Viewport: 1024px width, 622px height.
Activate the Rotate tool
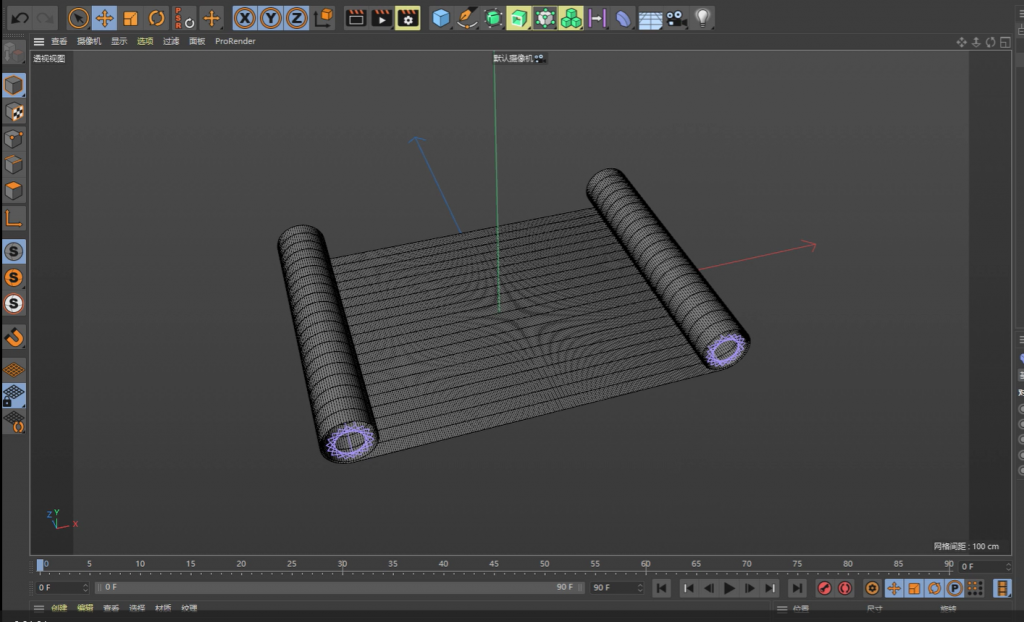(156, 18)
